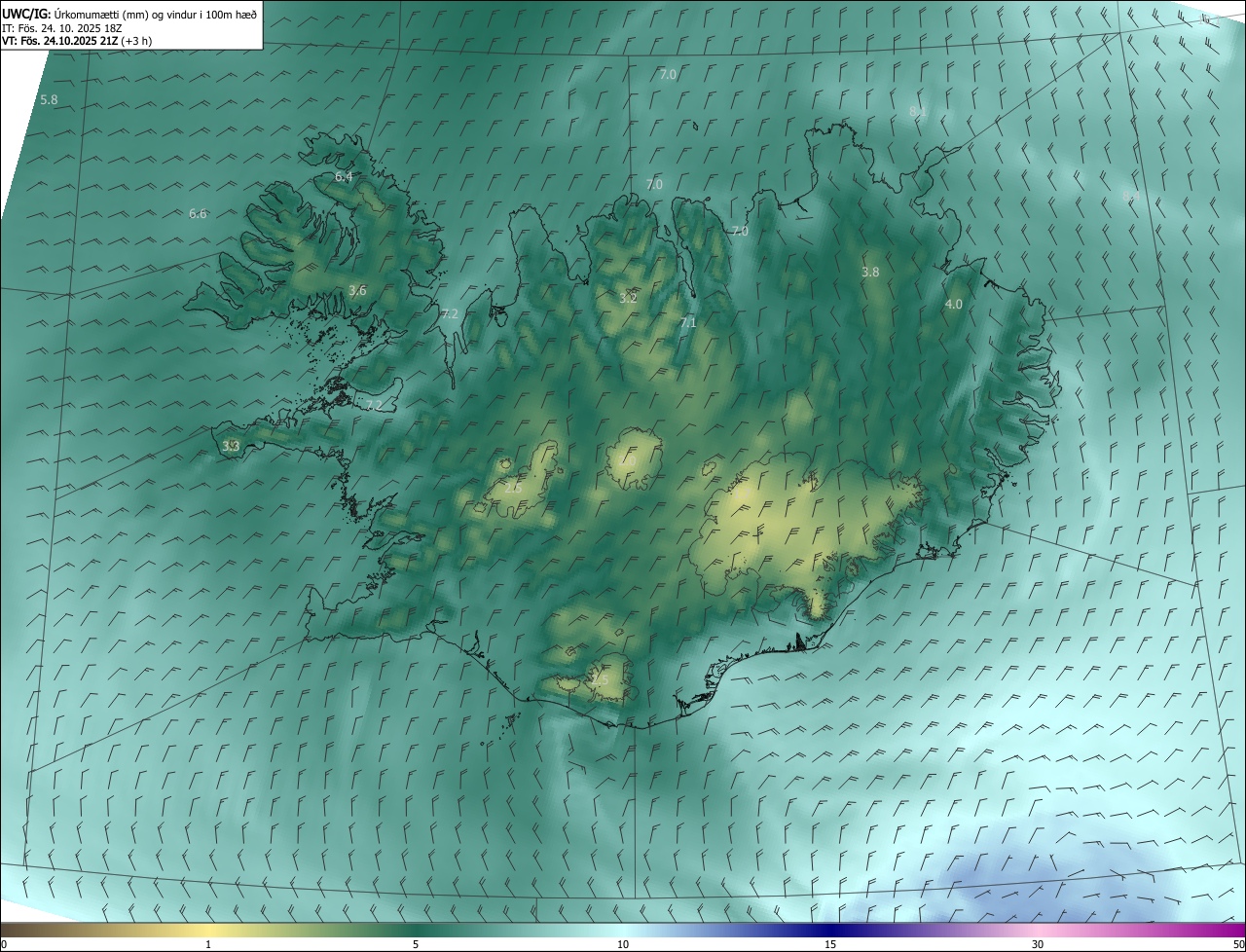Click the 7.1 value label
Image resolution: width=1246 pixels, height=952 pixels.
[x=688, y=322]
